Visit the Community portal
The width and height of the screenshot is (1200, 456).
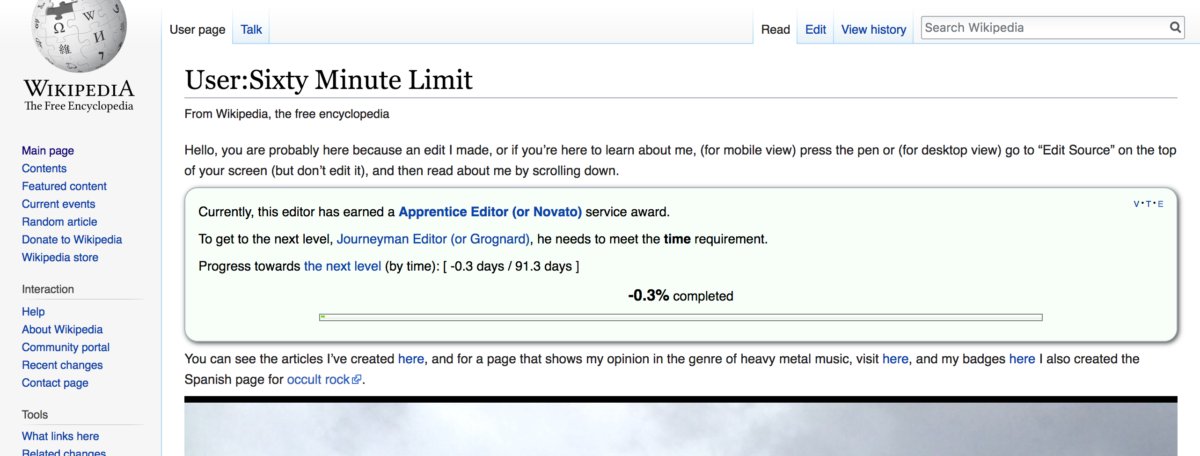coord(66,348)
